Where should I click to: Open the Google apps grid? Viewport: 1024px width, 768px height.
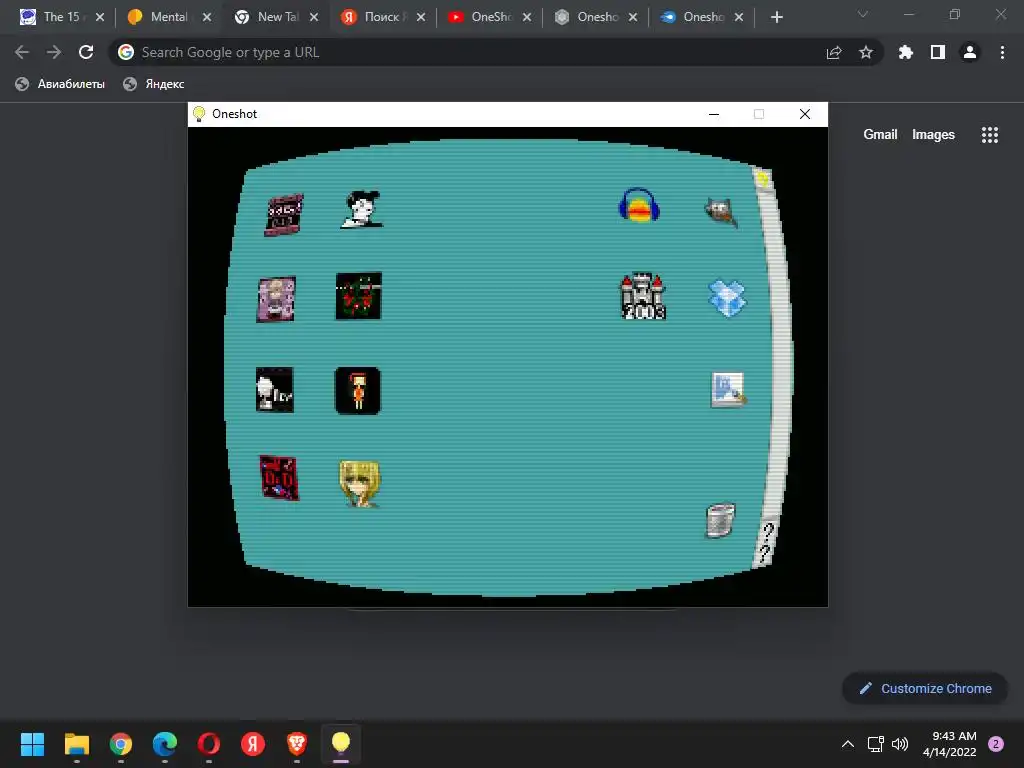click(x=990, y=135)
